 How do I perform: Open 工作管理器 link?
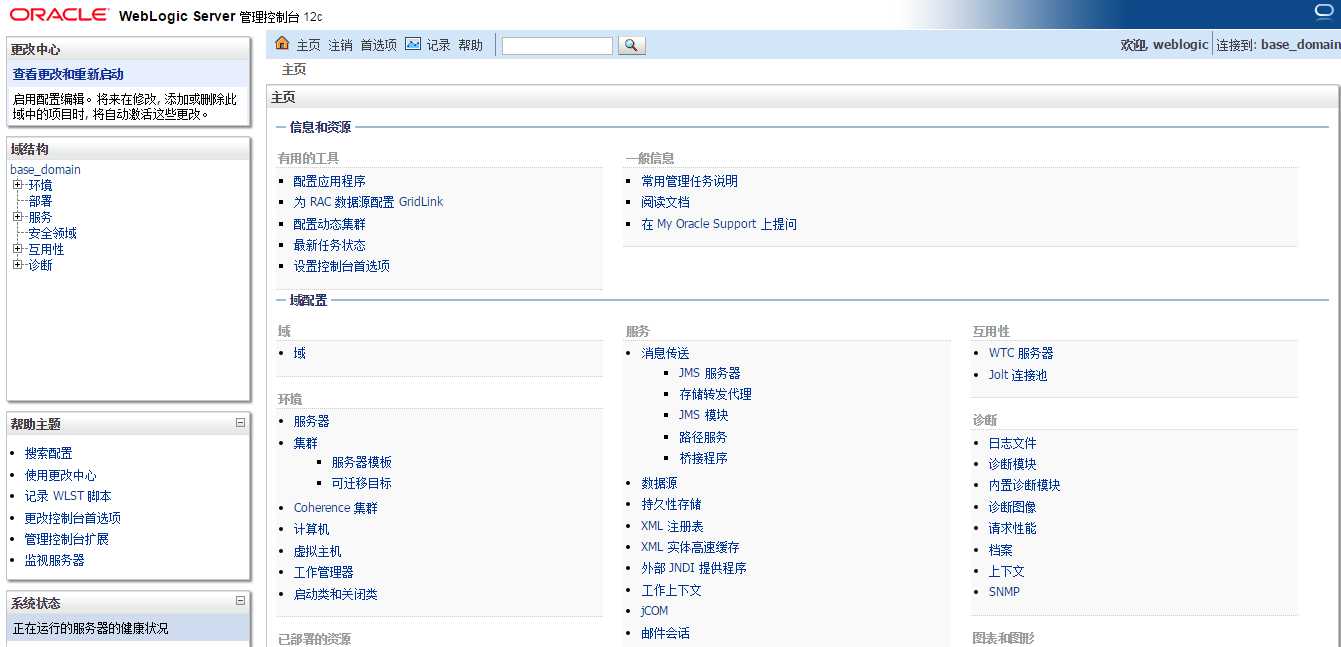324,572
